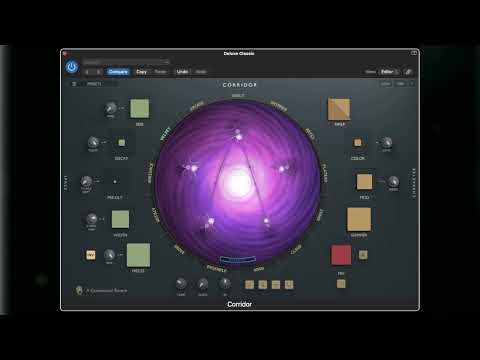Open the View Editor dropdown
Screen dimensions: 480x360
(x=389, y=72)
